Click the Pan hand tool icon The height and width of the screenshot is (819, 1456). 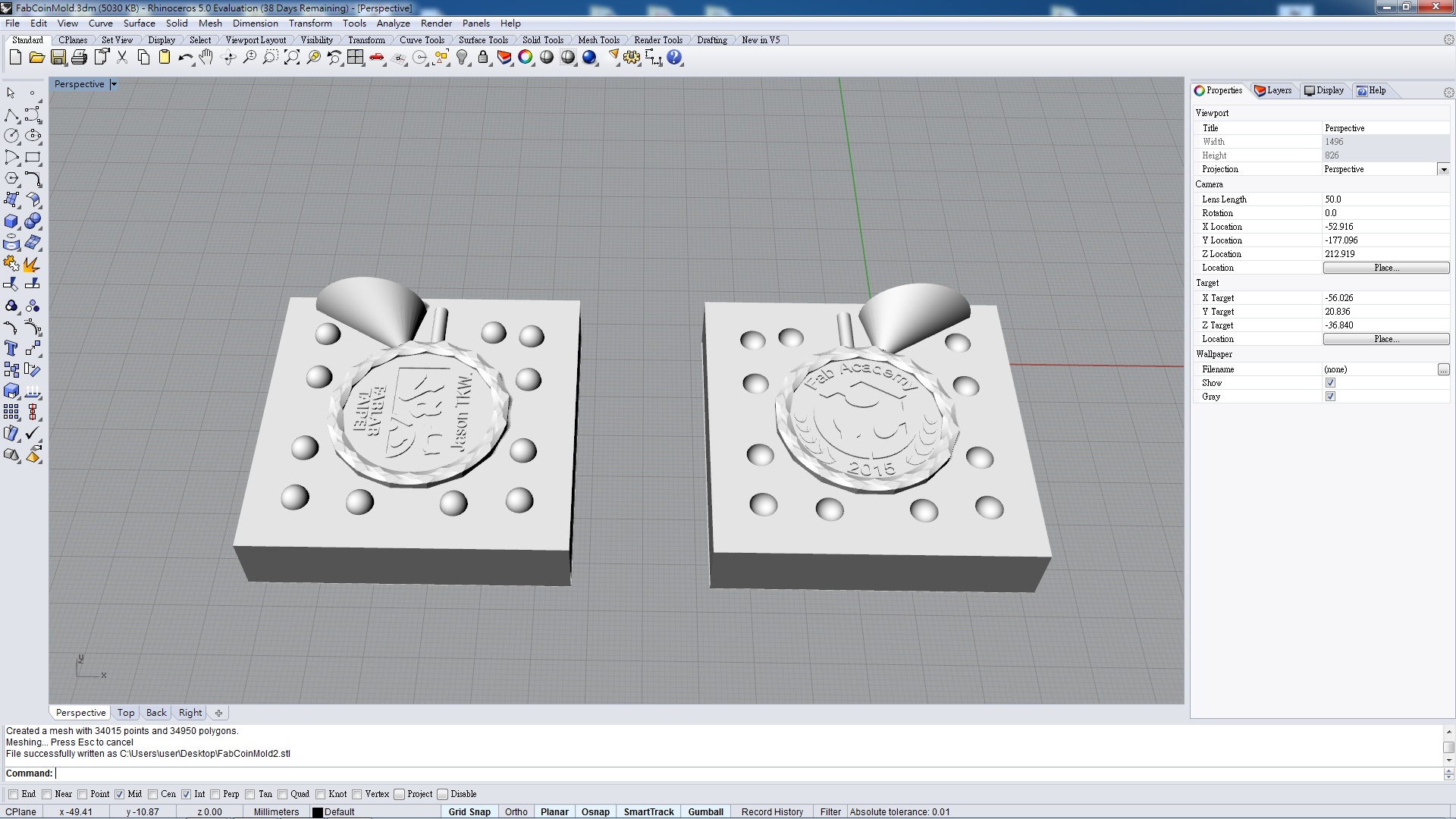[x=206, y=58]
